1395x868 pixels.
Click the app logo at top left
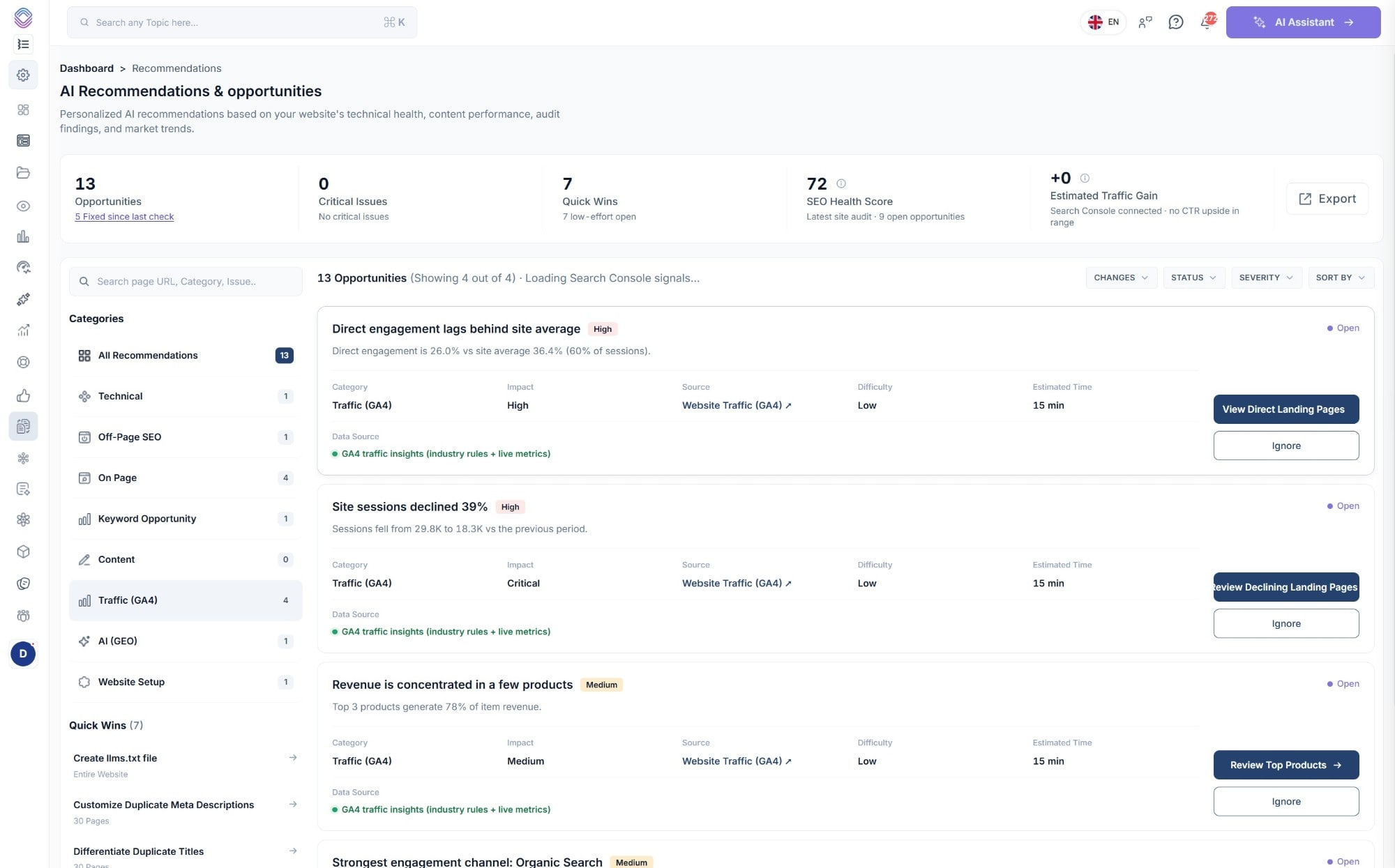23,17
